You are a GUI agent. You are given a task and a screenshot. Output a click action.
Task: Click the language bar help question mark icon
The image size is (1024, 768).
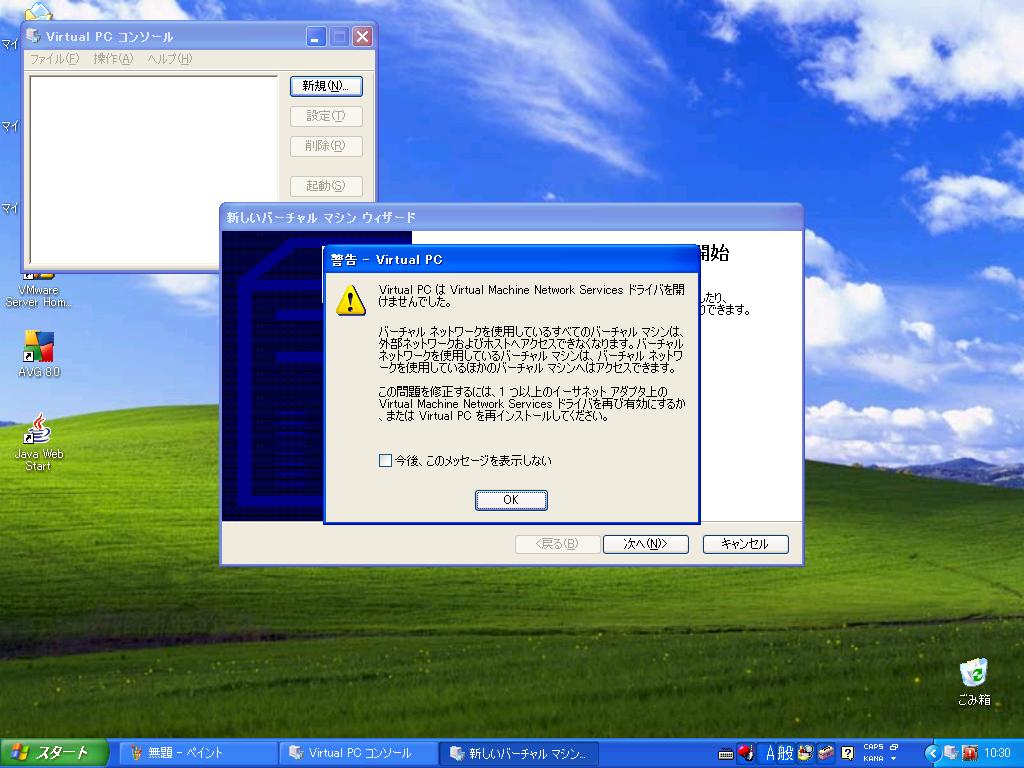[x=847, y=754]
